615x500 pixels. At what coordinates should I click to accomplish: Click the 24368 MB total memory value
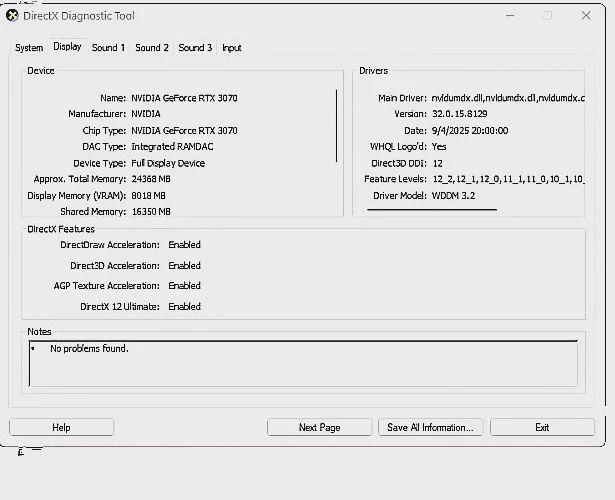151,179
